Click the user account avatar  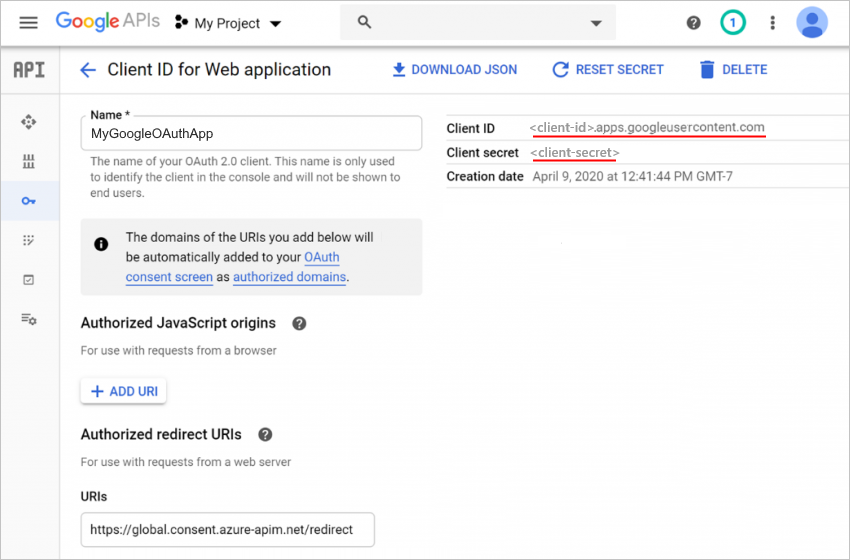[811, 22]
